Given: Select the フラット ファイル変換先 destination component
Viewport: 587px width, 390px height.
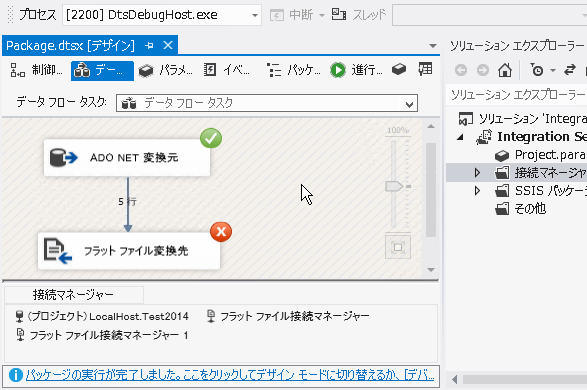Looking at the screenshot, I should click(129, 251).
